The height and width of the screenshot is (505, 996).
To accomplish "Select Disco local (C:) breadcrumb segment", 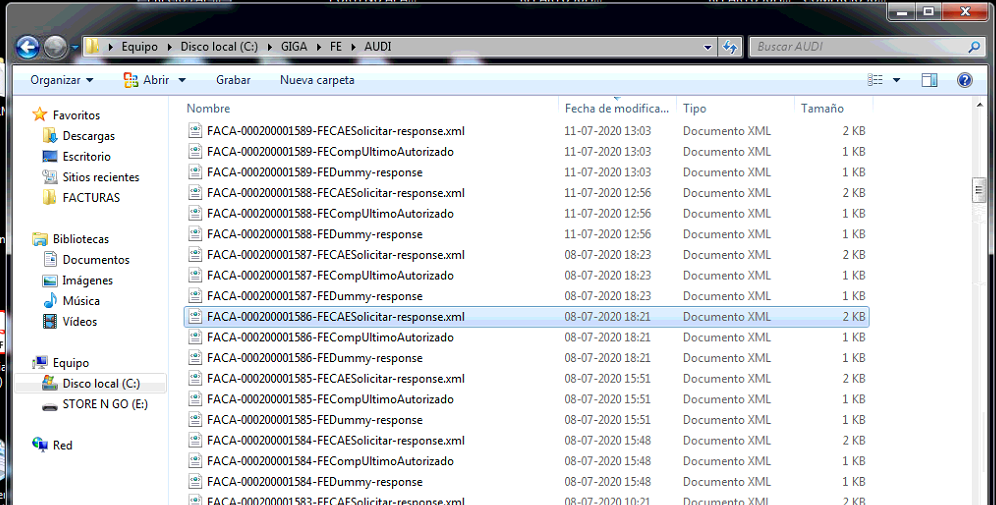I will click(x=219, y=47).
